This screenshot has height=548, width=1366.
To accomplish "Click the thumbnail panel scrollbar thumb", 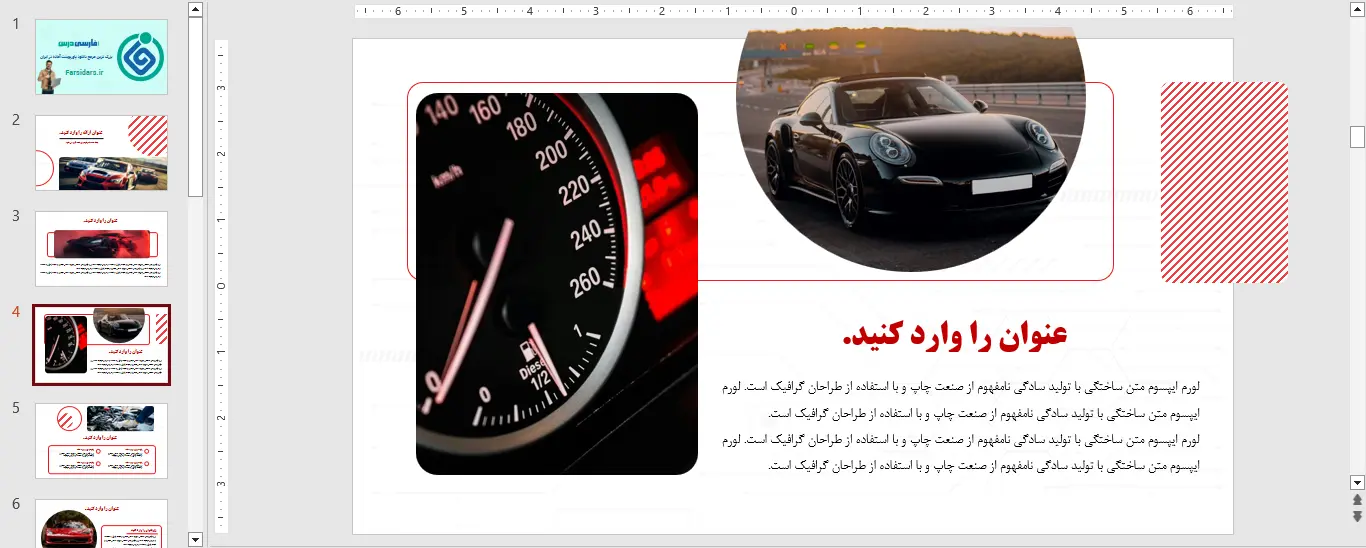I will point(195,100).
